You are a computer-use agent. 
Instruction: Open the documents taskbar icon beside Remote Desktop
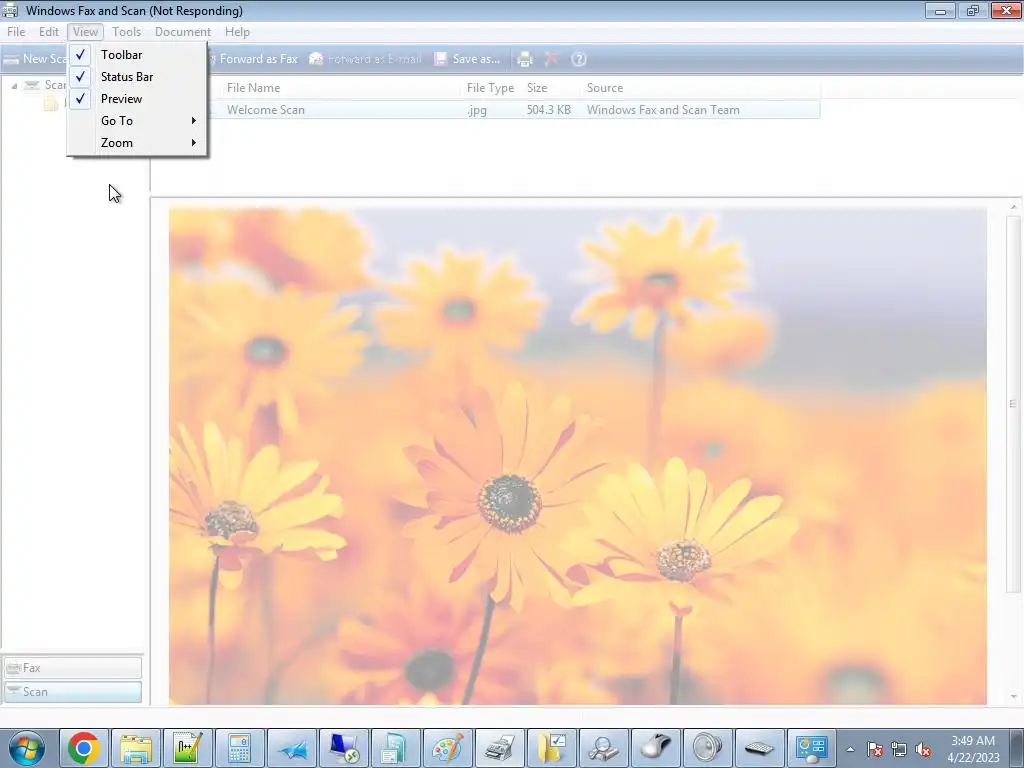396,748
